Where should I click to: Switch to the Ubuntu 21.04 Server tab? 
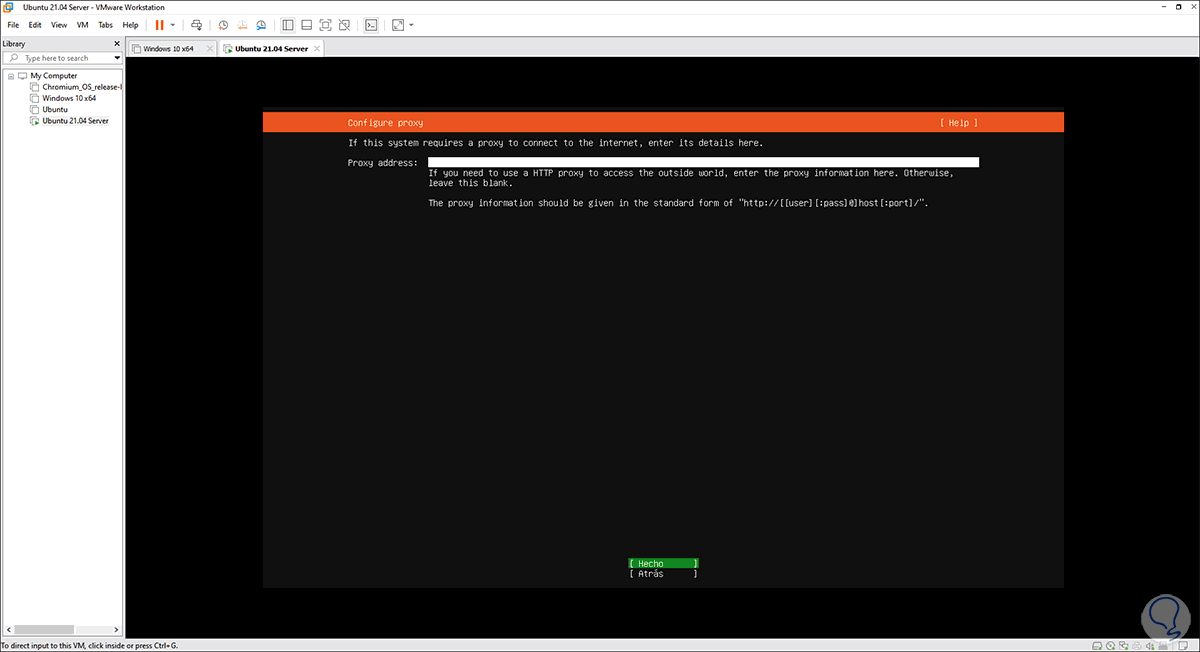coord(271,48)
